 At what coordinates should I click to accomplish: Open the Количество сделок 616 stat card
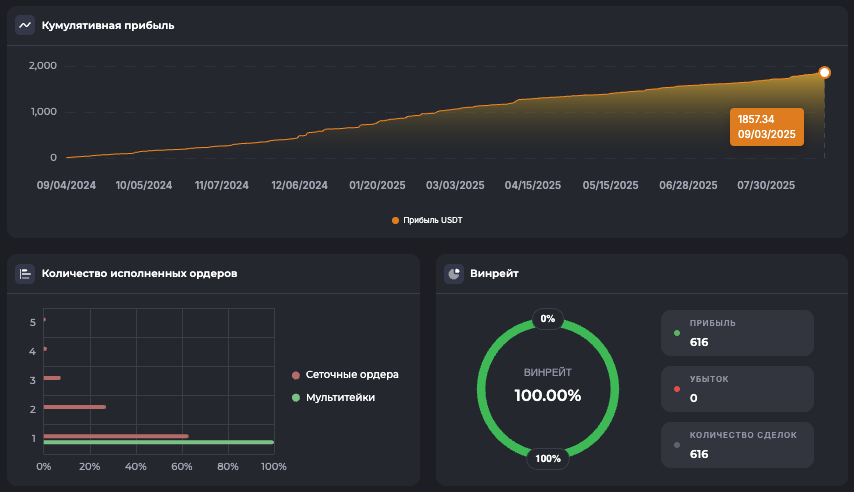point(737,444)
